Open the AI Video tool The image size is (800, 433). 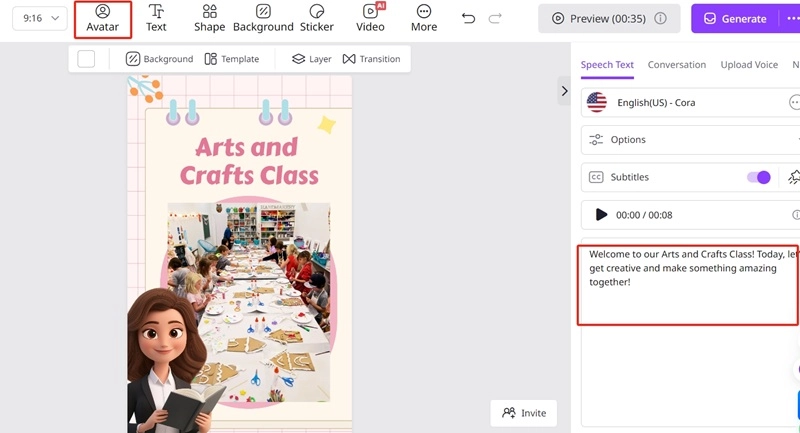click(x=370, y=18)
